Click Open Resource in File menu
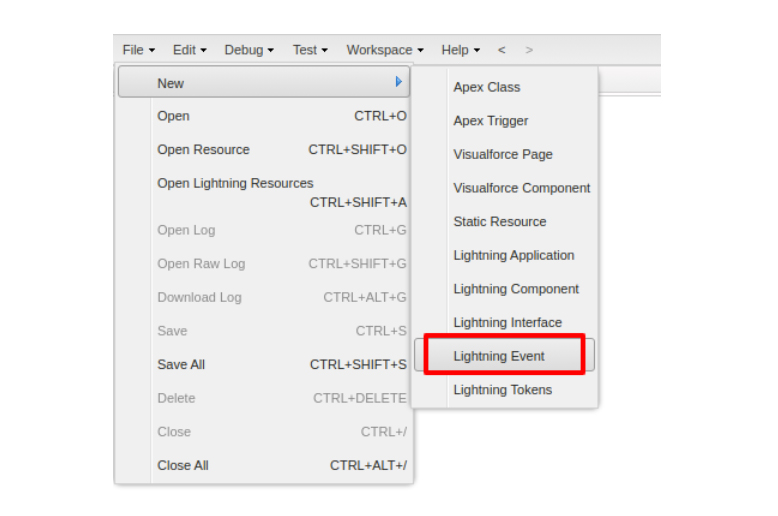The image size is (778, 516). coord(204,150)
